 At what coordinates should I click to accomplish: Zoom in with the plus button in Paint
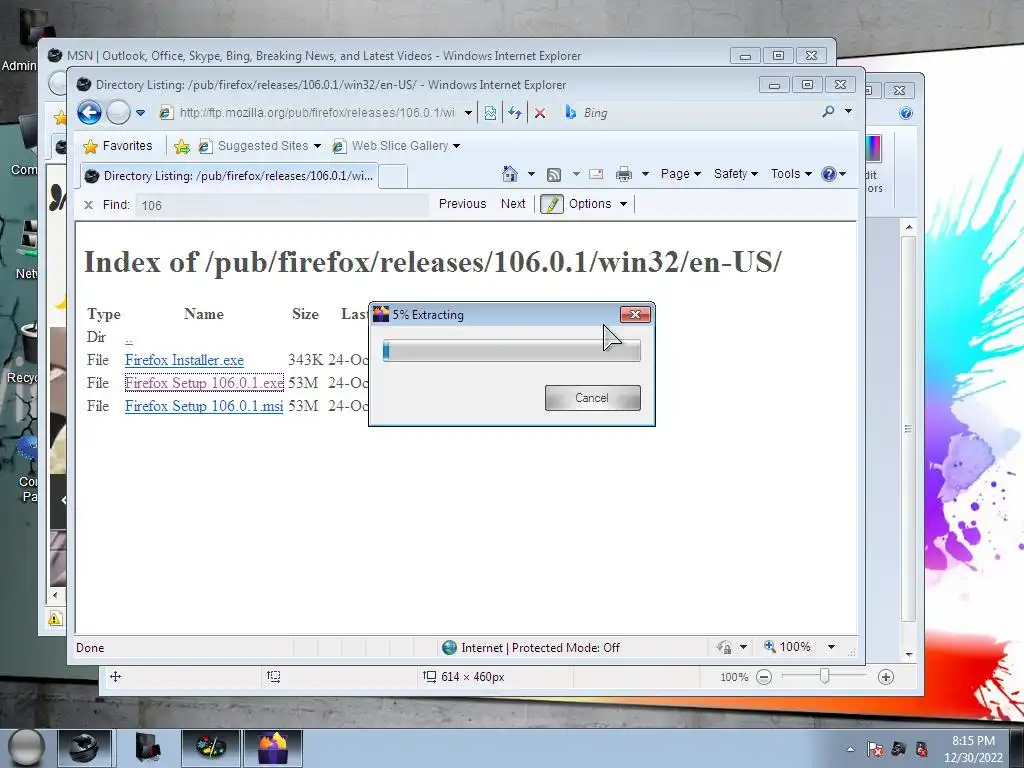pyautogui.click(x=886, y=677)
